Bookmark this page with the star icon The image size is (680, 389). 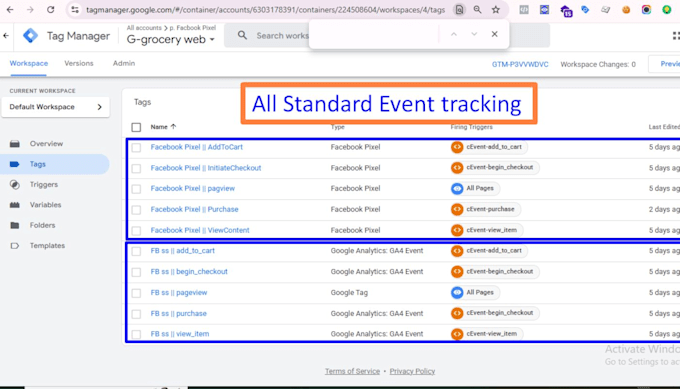(496, 10)
